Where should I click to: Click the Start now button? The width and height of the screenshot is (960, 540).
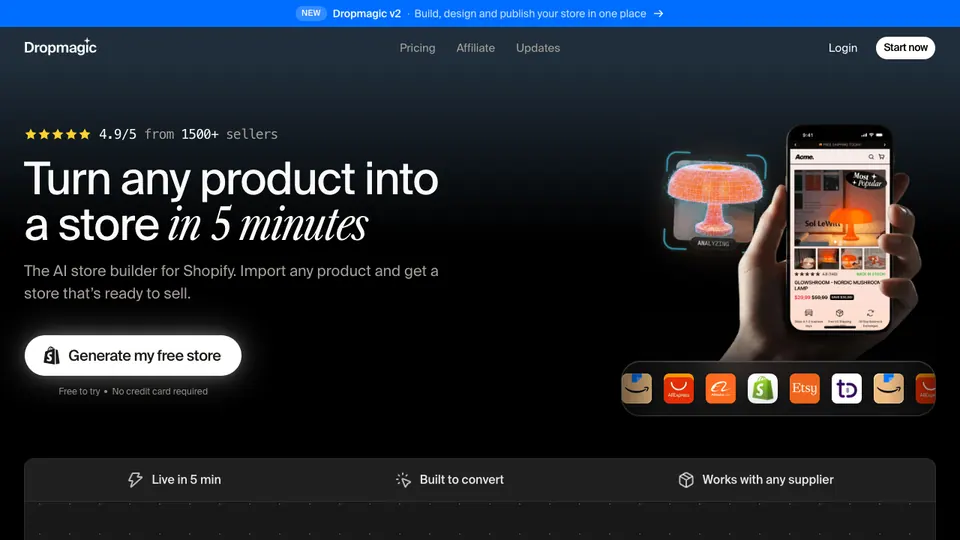click(905, 48)
